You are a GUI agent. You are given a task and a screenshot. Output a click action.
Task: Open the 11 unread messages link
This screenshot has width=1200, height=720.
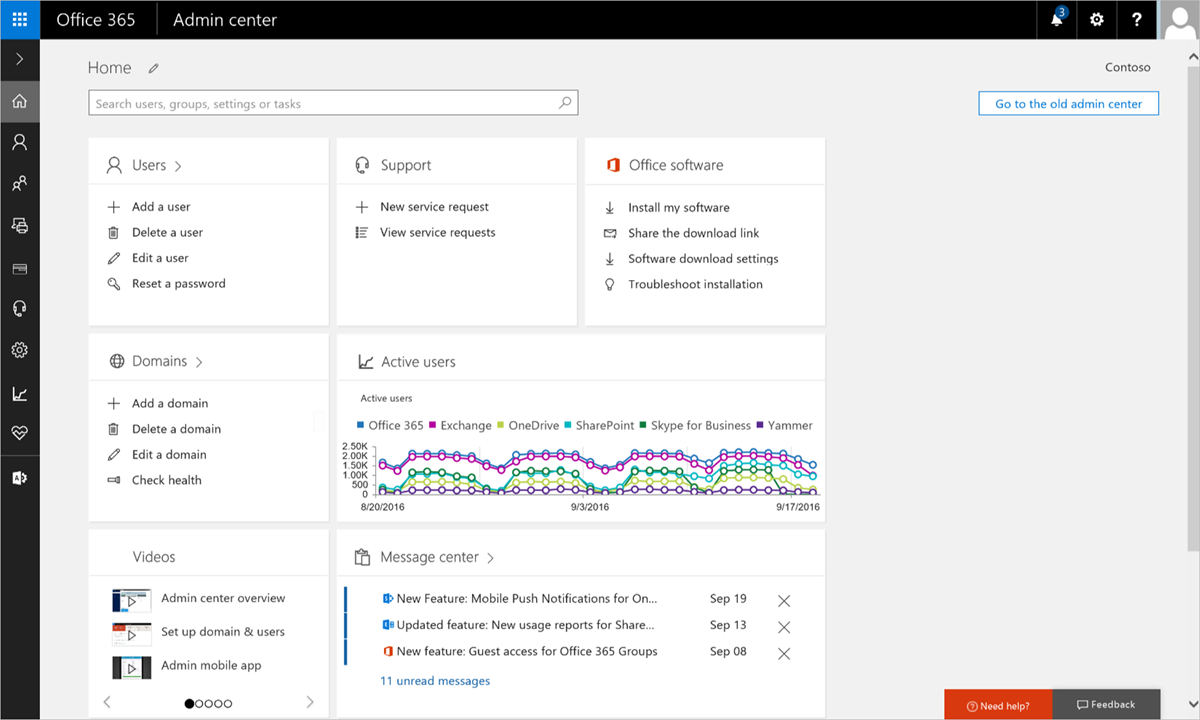[x=435, y=680]
